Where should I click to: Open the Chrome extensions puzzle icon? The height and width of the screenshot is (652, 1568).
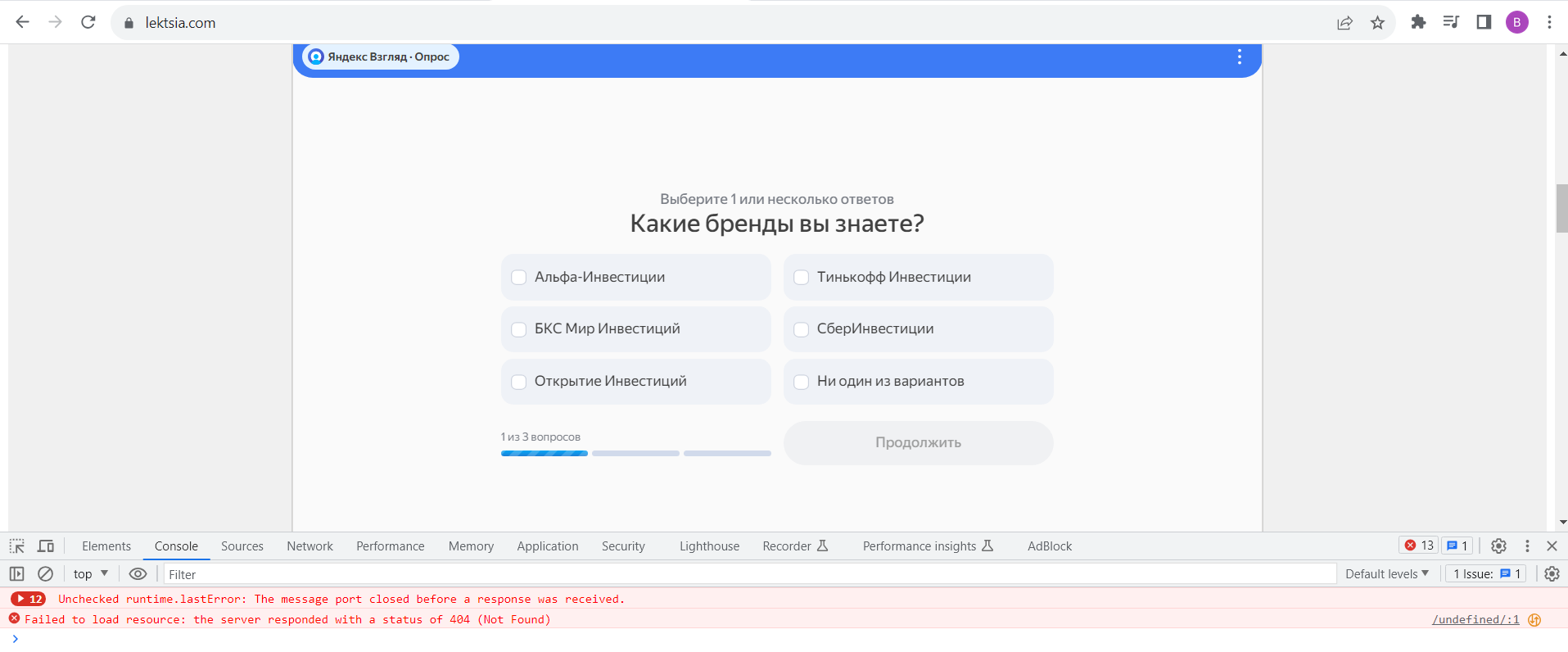pyautogui.click(x=1418, y=23)
